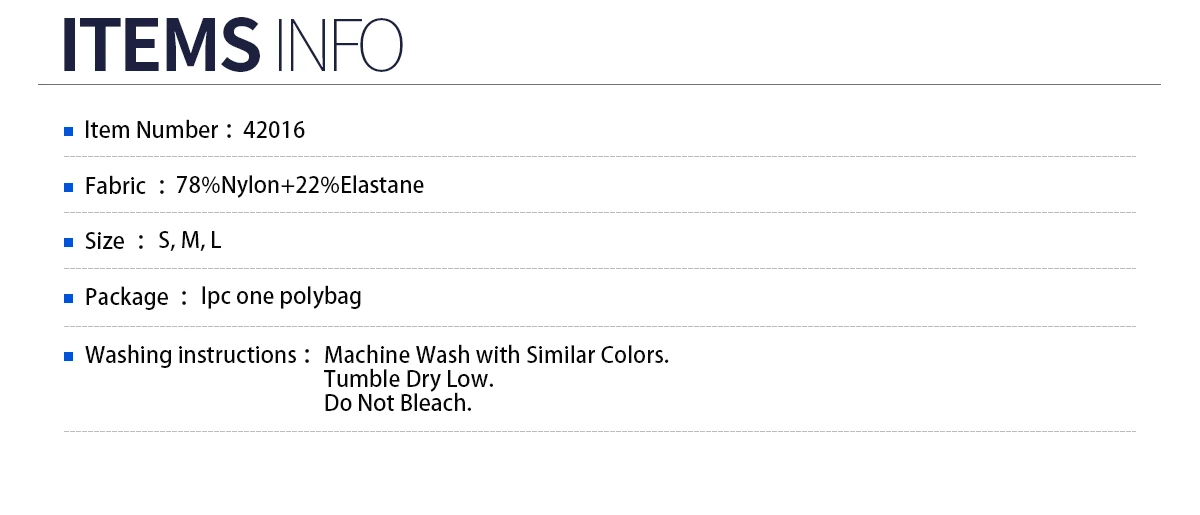1200x515 pixels.
Task: Click the Tumble Dry Low line
Action: [x=409, y=380]
